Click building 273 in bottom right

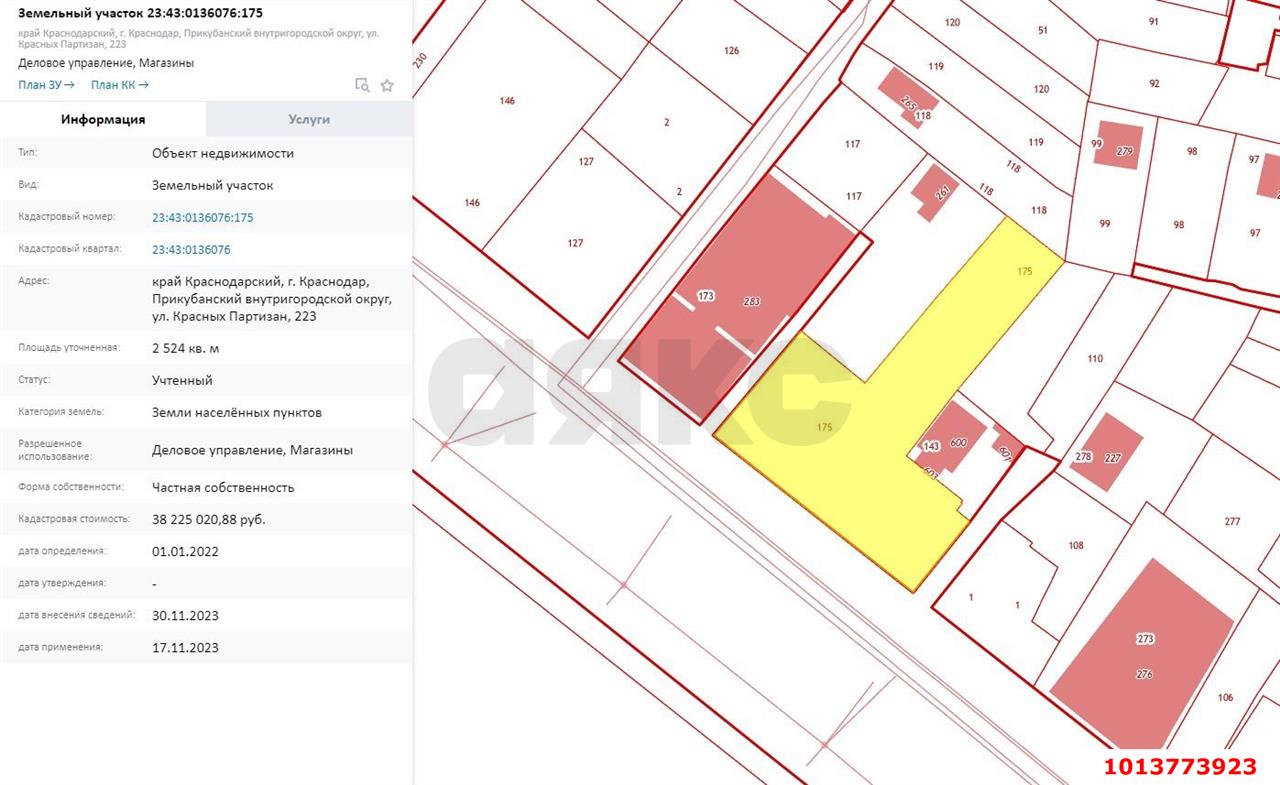click(1146, 637)
